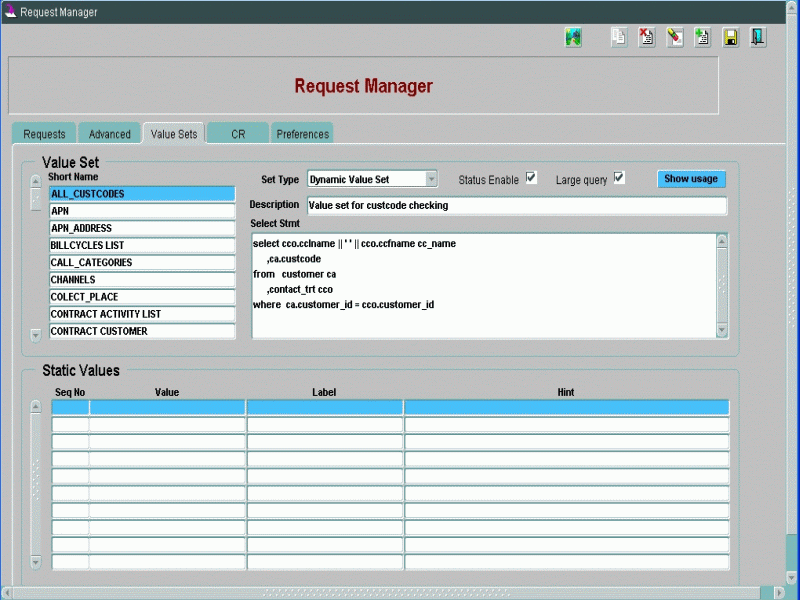Click the colorful landscape picture toolbar icon
Screen dimensions: 800x600
[x=573, y=38]
